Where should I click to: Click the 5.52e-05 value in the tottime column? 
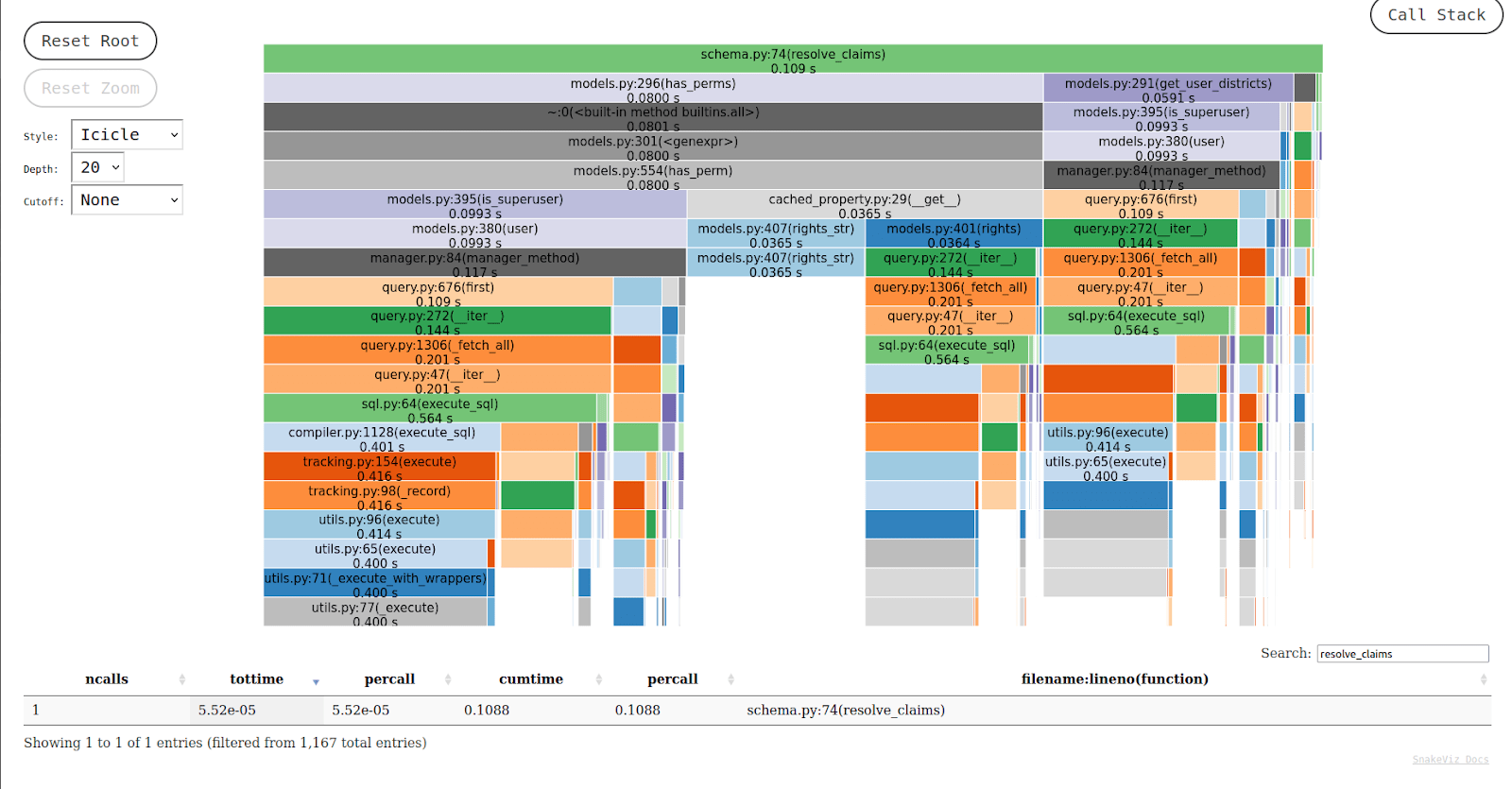227,711
